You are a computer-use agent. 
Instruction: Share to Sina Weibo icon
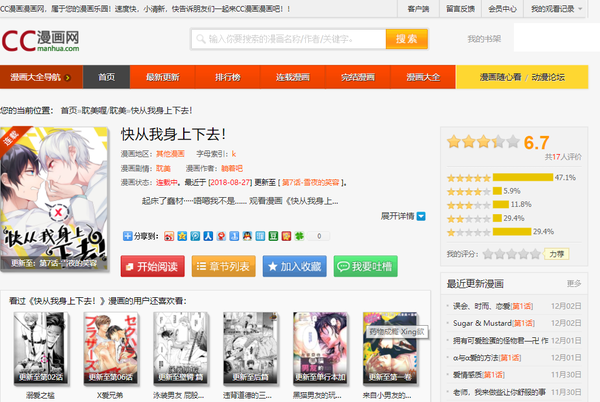(169, 236)
